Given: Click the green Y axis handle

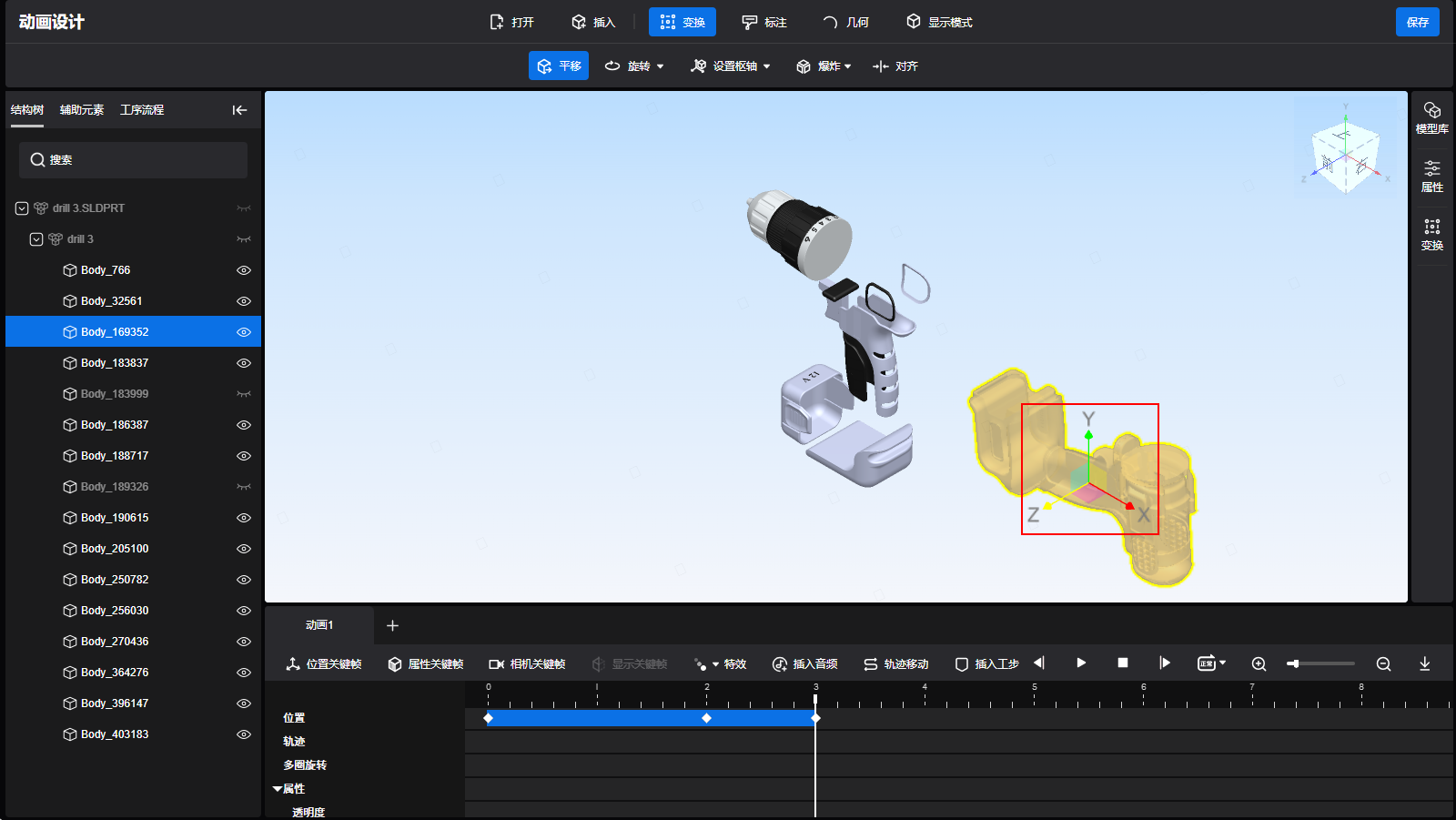Looking at the screenshot, I should [x=1088, y=435].
